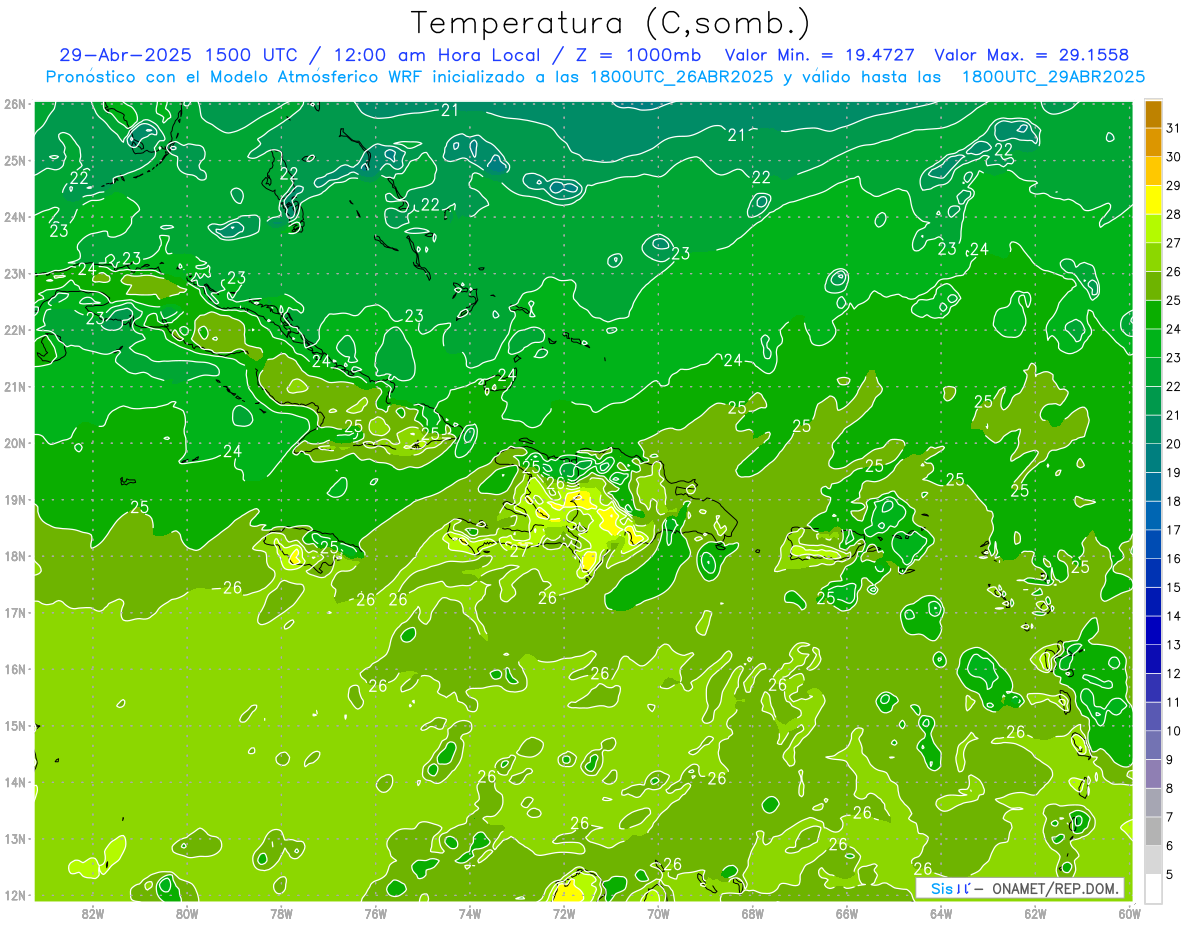Click the '68W' longitude axis label
1200x927 pixels.
[752, 913]
